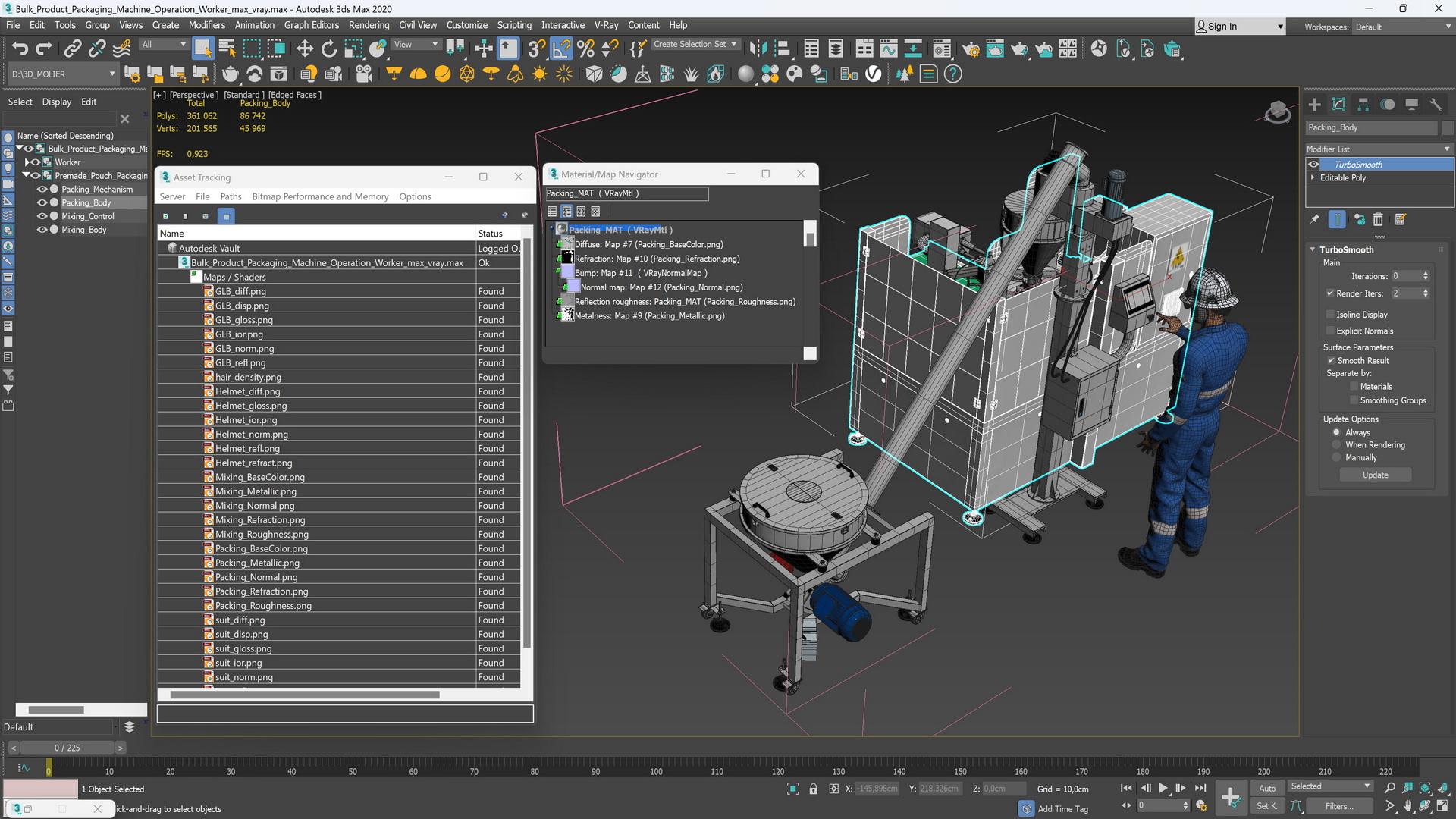The image size is (1456, 819).
Task: Select the Link tool icon
Action: pos(72,49)
